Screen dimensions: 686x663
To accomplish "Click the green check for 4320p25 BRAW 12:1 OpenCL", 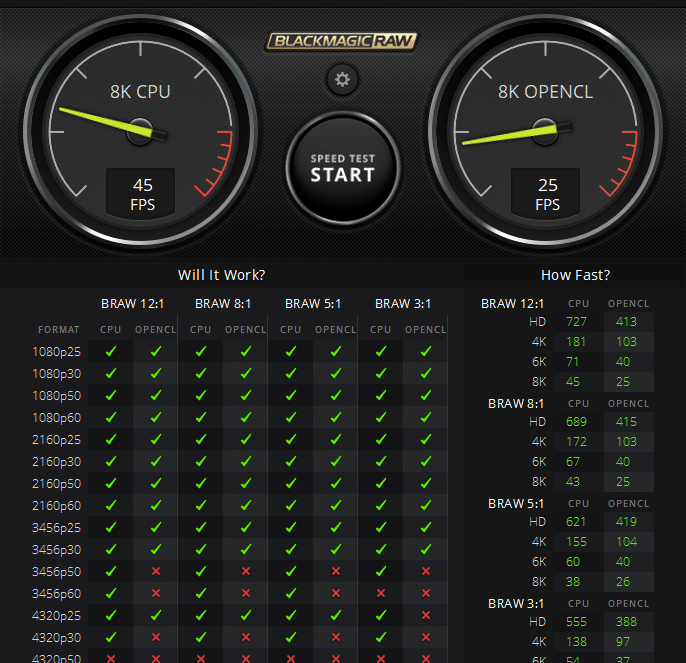I will click(156, 615).
